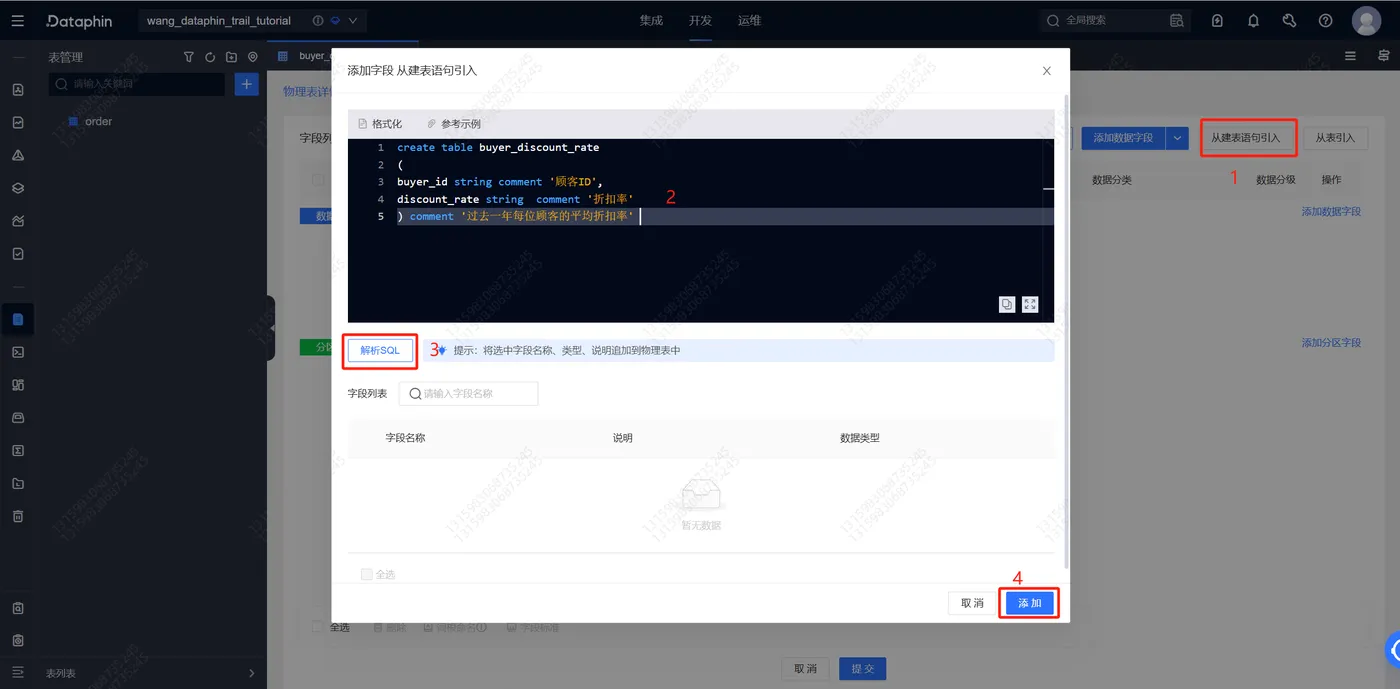The image size is (1400, 689).
Task: Expand the SQL editor to fullscreen
Action: point(1030,305)
